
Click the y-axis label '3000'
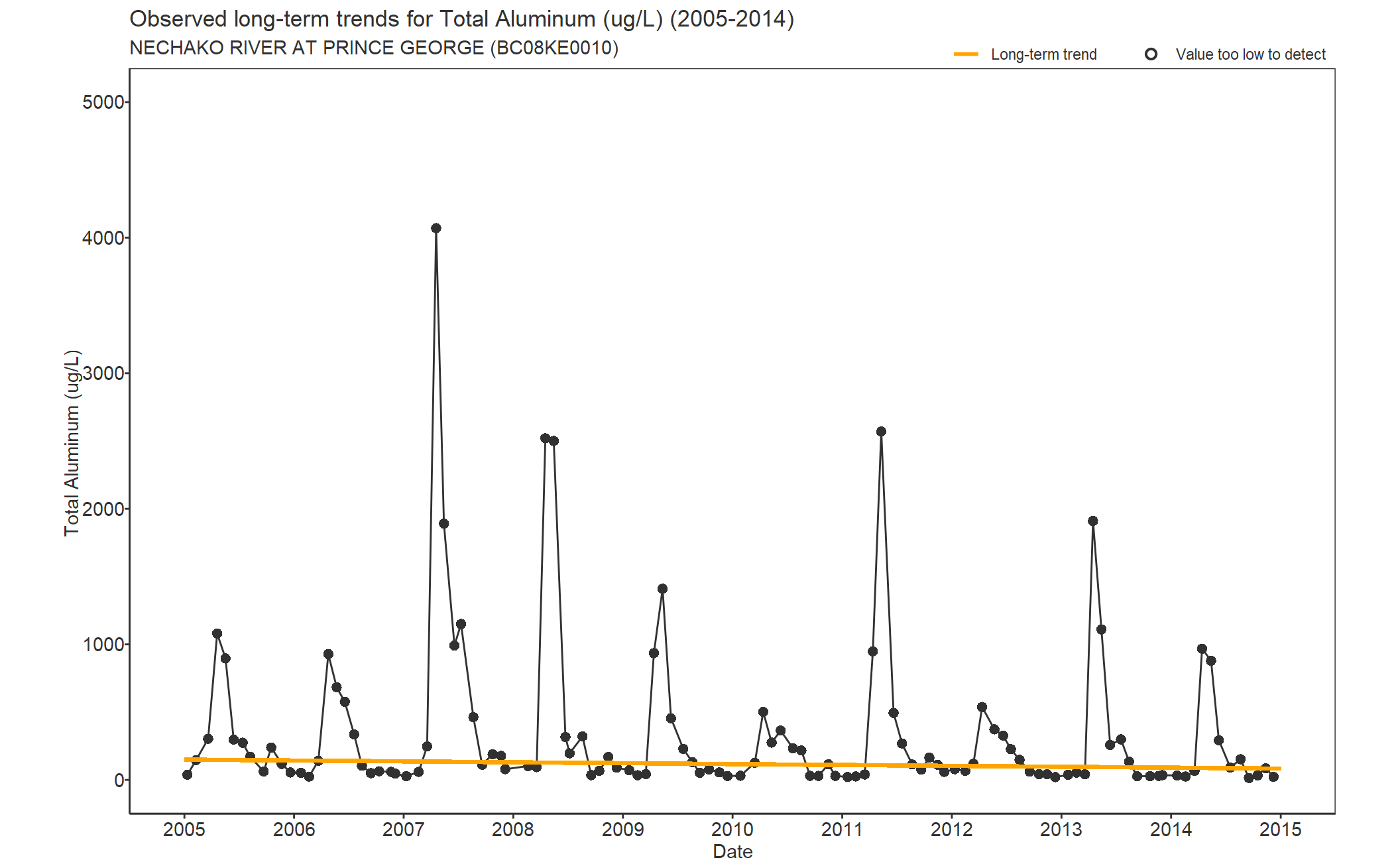(103, 373)
